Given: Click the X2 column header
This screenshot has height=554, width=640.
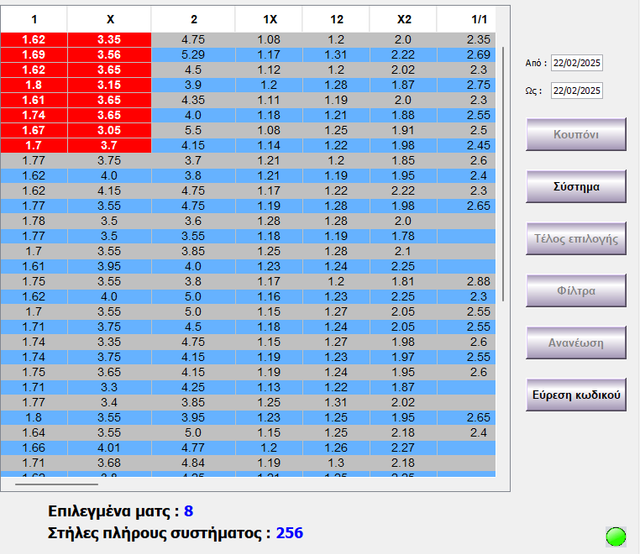Looking at the screenshot, I should click(x=403, y=19).
